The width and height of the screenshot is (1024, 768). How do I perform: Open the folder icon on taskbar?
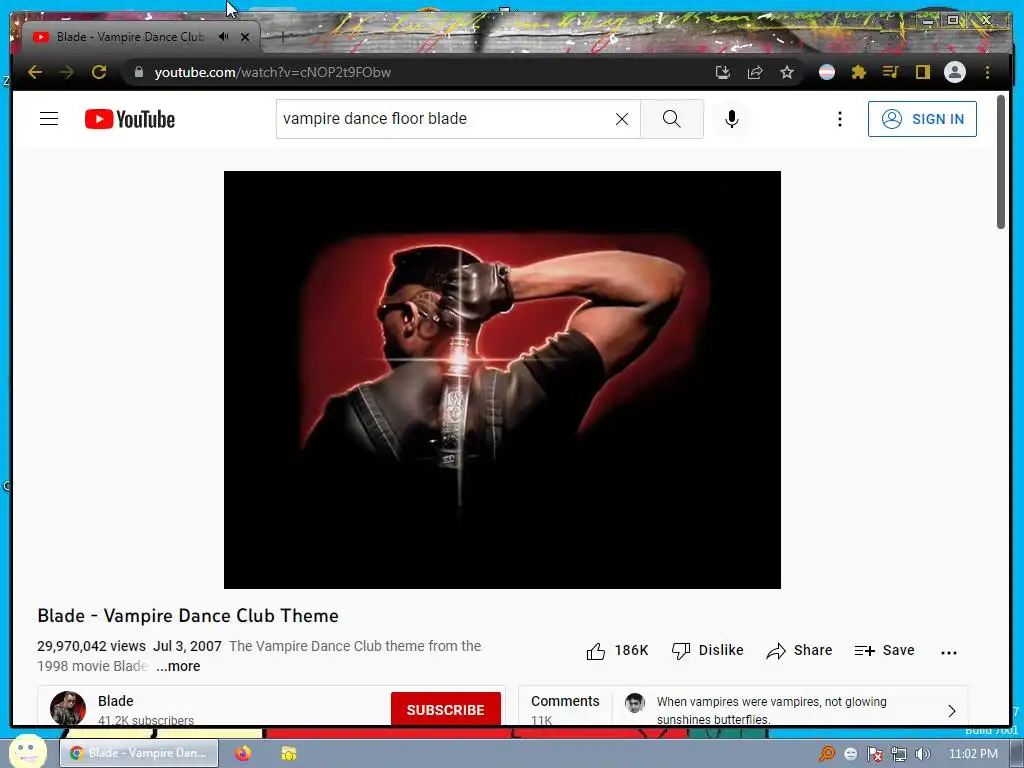[x=289, y=753]
